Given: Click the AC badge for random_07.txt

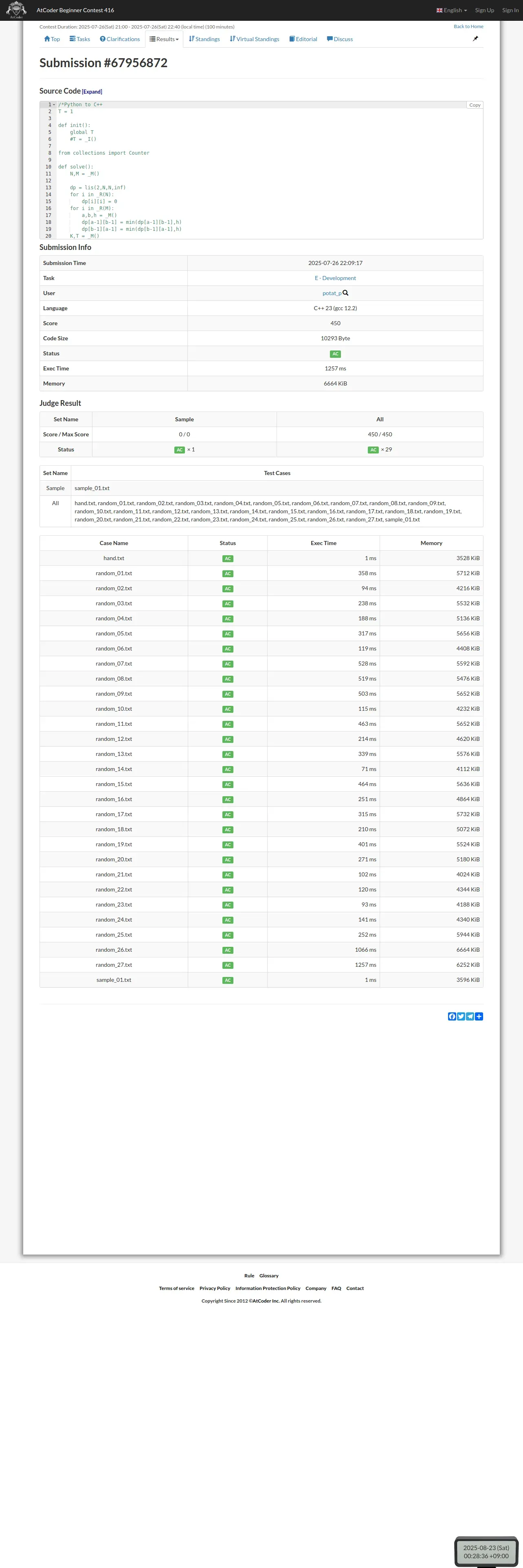Looking at the screenshot, I should (x=228, y=664).
